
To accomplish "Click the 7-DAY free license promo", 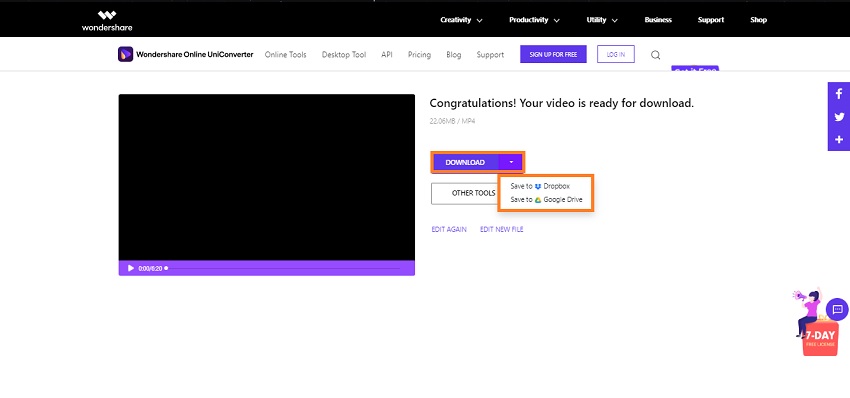I will pos(820,339).
